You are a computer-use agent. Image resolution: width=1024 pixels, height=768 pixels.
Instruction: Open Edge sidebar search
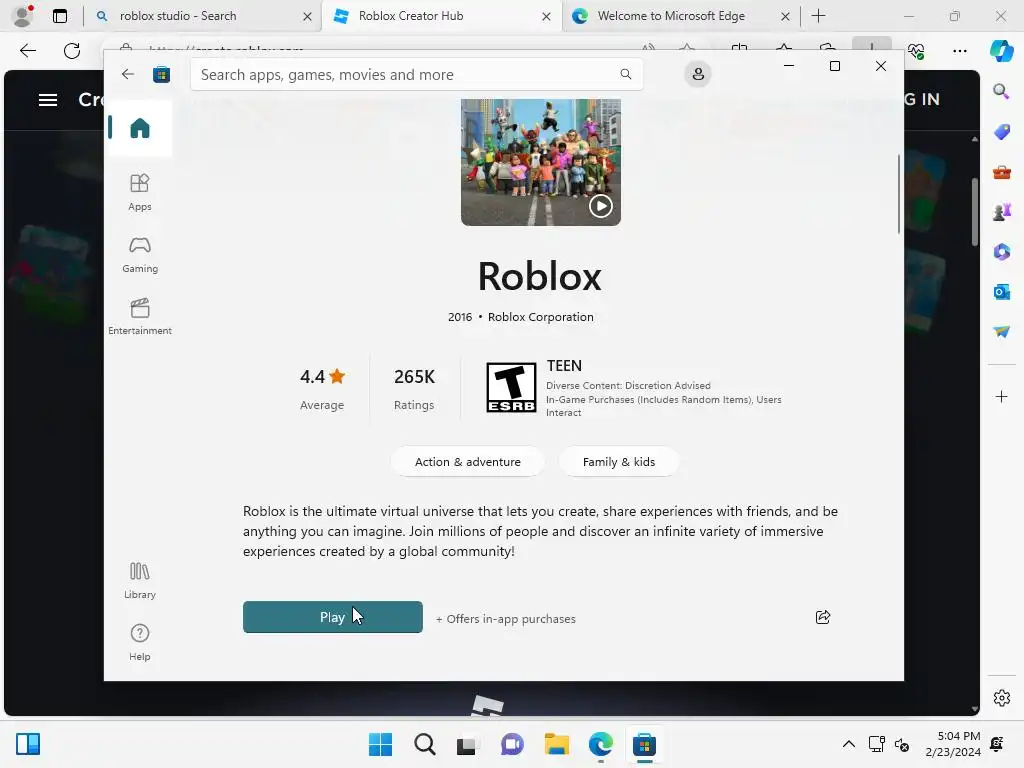tap(1001, 91)
